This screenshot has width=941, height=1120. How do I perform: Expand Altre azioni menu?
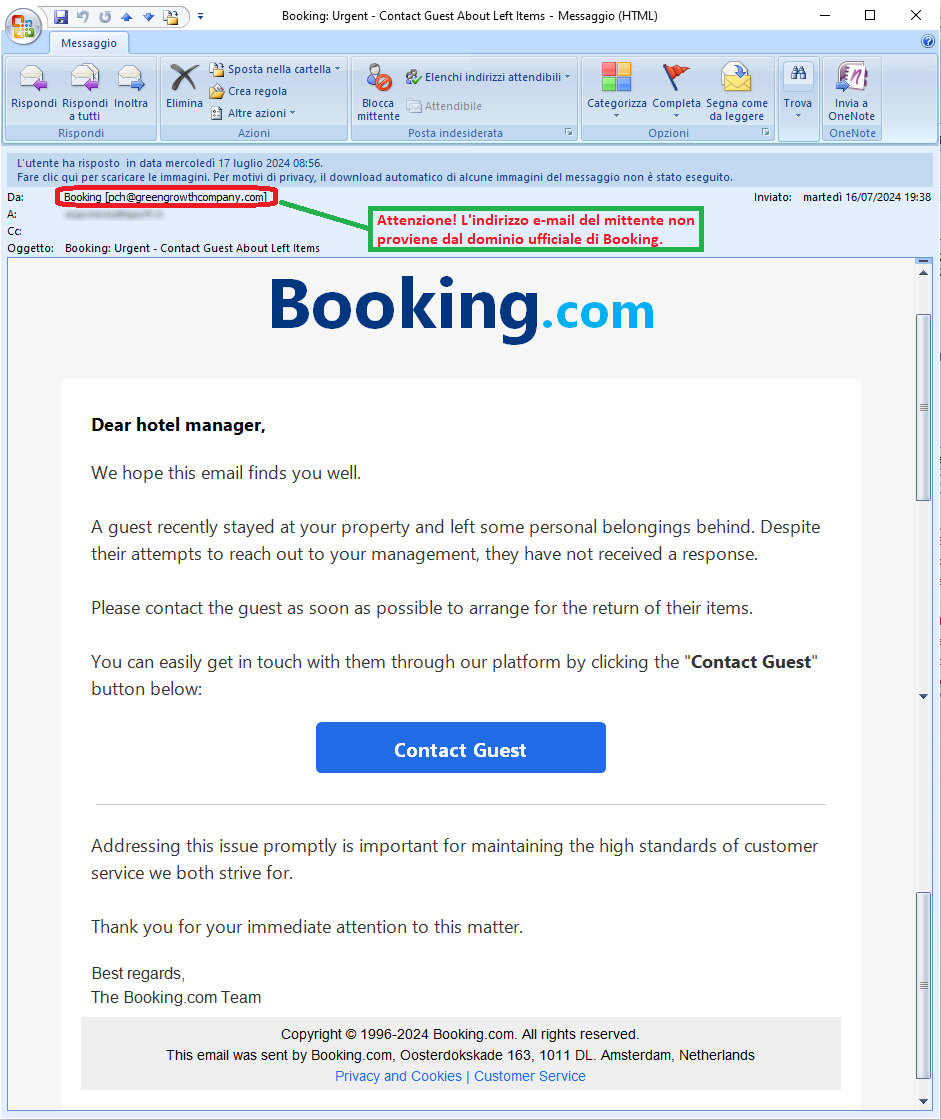253,113
